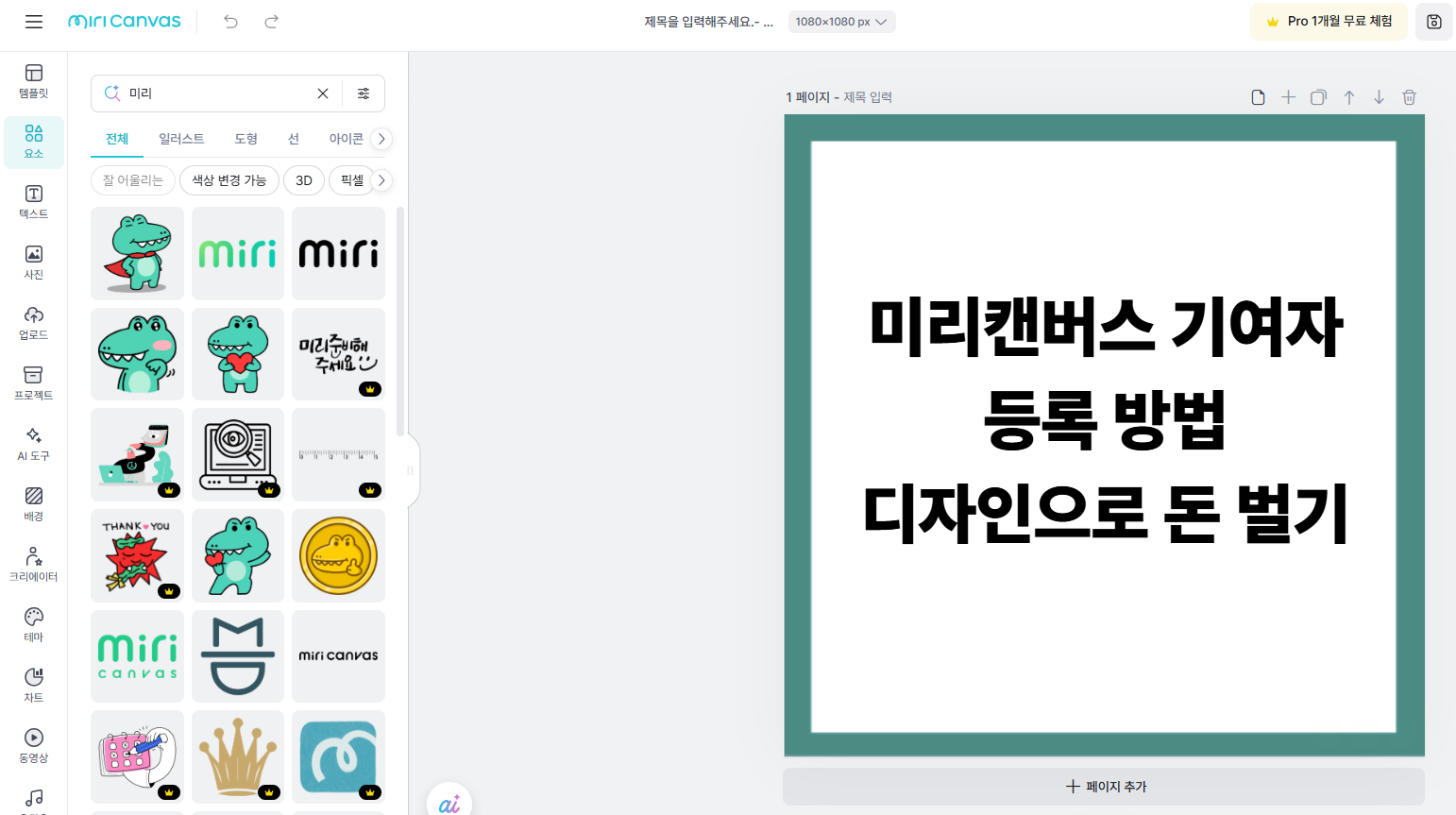
Task: Click the 페이지 추가 button
Action: click(1104, 787)
